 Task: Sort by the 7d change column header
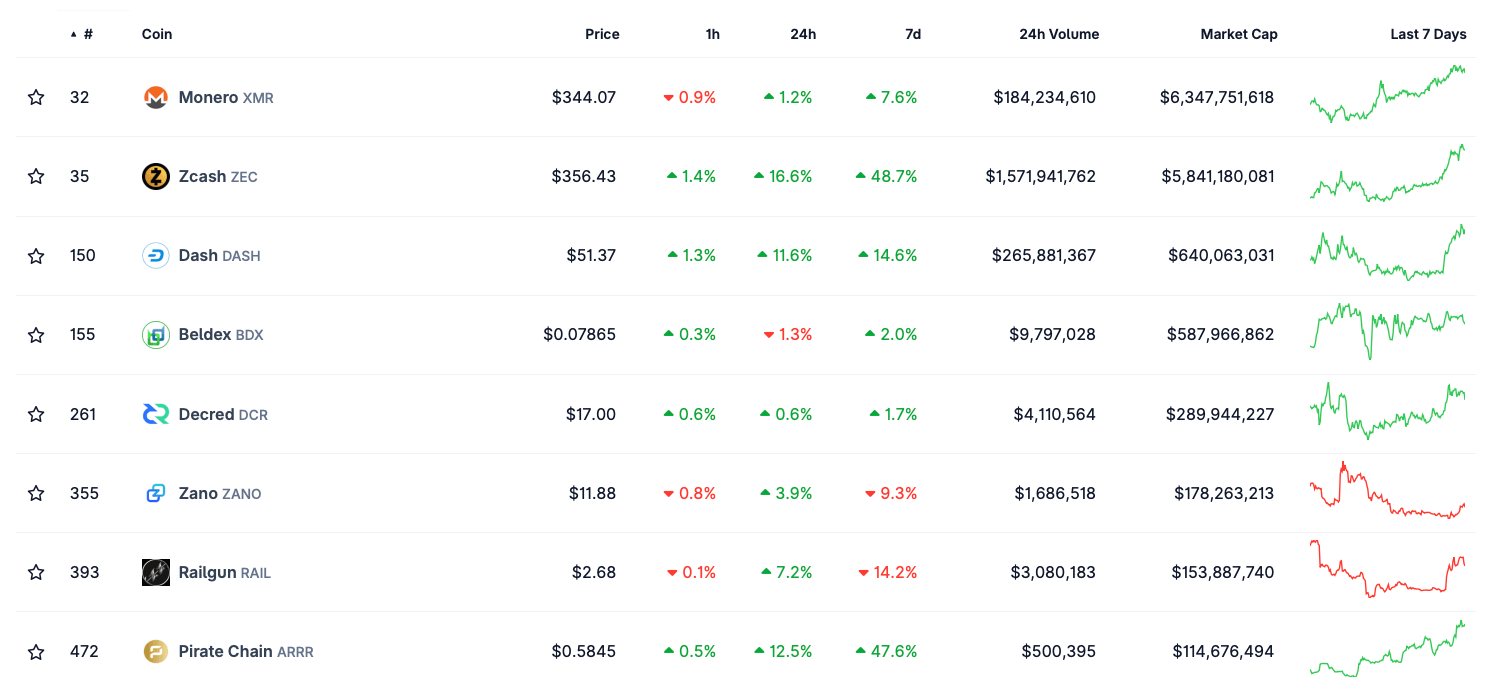pos(912,34)
